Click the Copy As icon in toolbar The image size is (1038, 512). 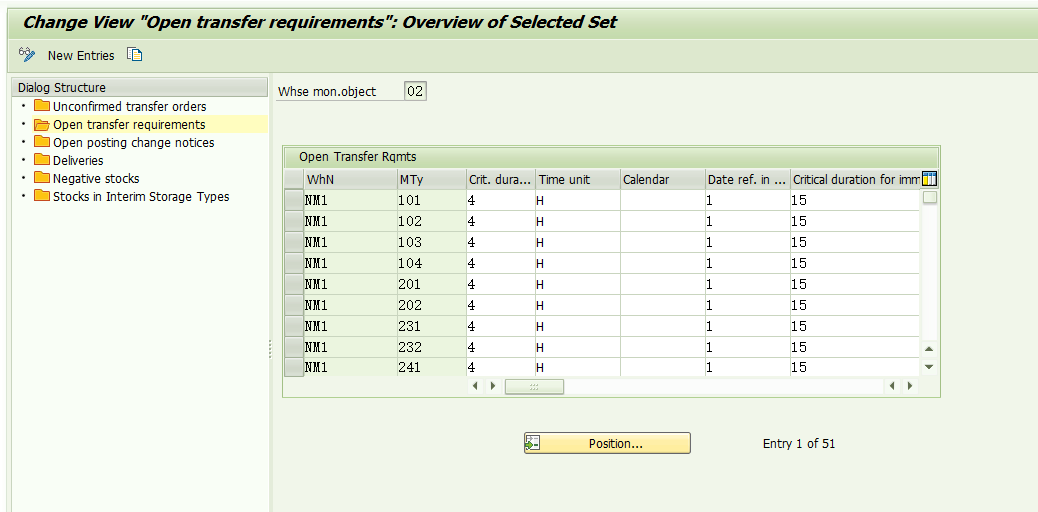[135, 55]
